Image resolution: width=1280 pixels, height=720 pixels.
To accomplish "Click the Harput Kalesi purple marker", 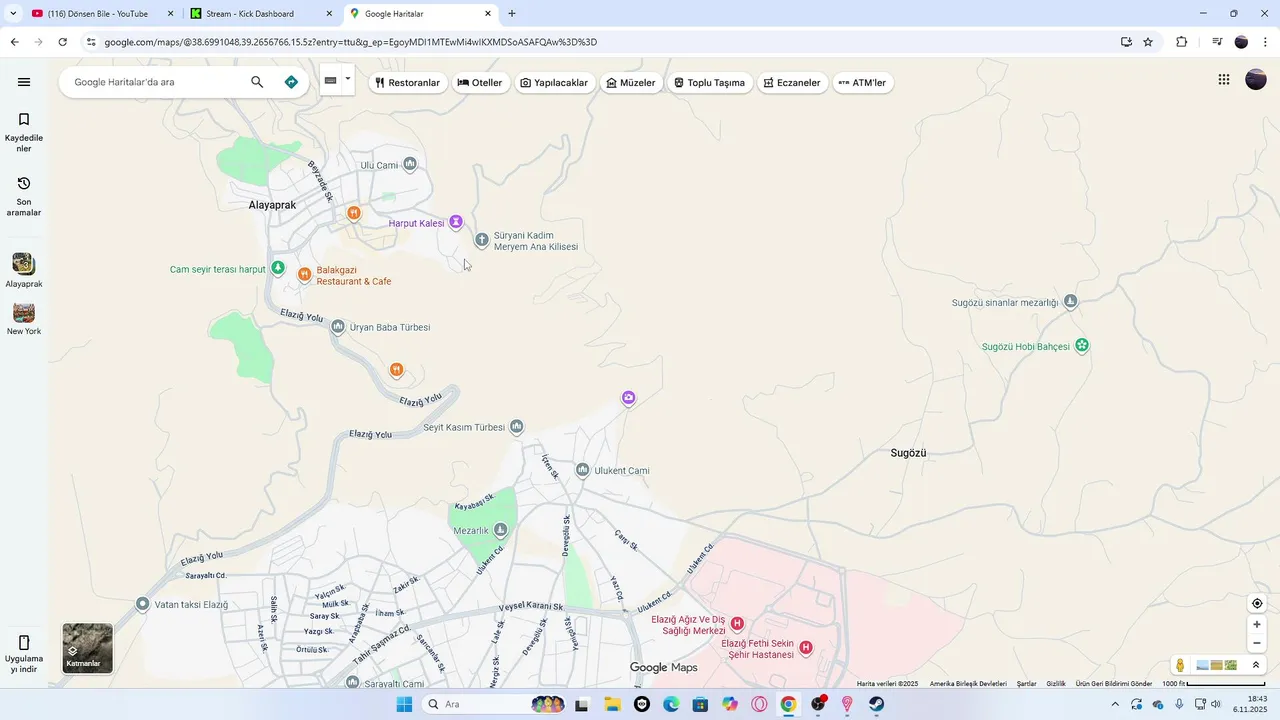I will click(x=456, y=222).
